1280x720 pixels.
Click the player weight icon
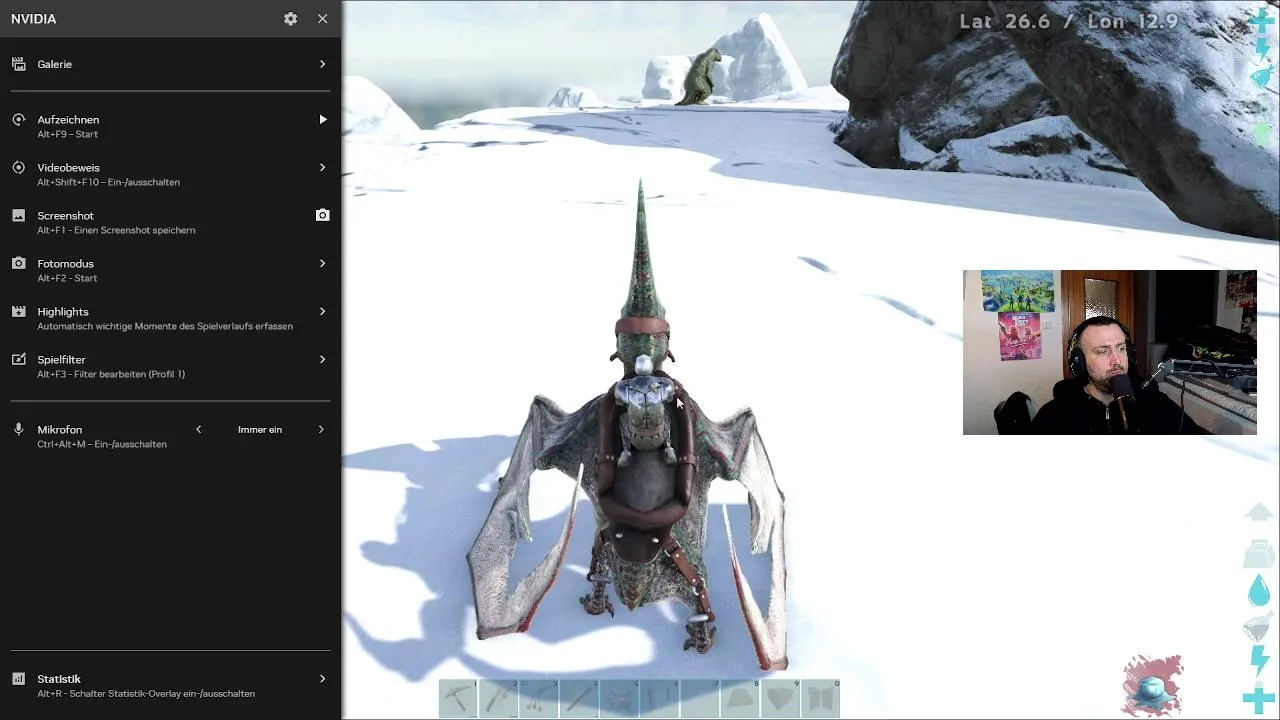coord(1260,552)
